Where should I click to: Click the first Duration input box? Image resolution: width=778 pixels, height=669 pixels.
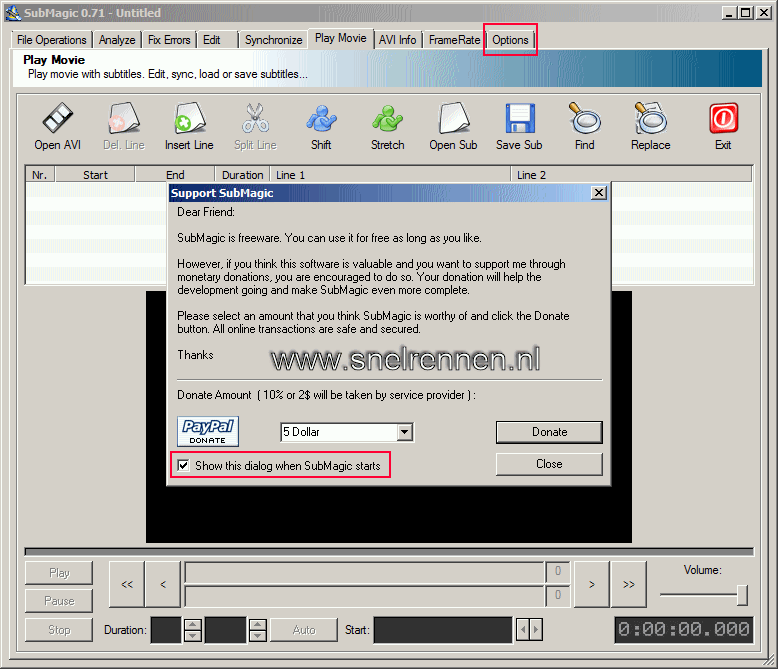pos(166,630)
